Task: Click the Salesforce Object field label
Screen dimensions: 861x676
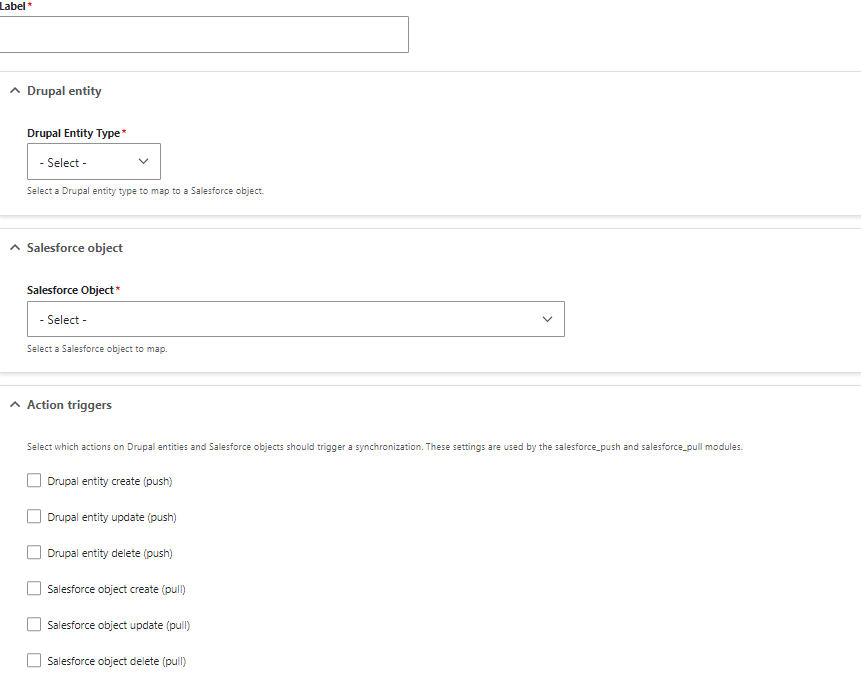Action: (70, 290)
